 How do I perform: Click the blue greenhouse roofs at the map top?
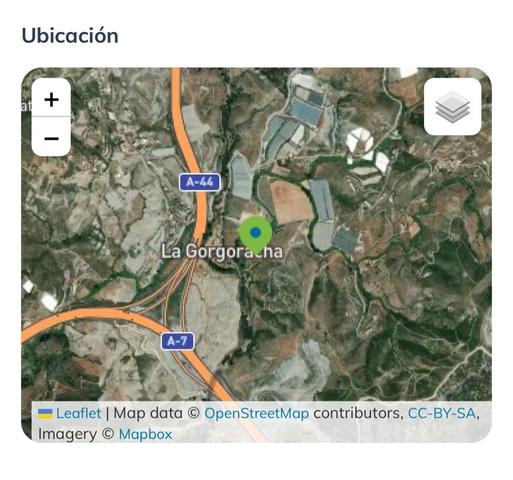pos(306,106)
